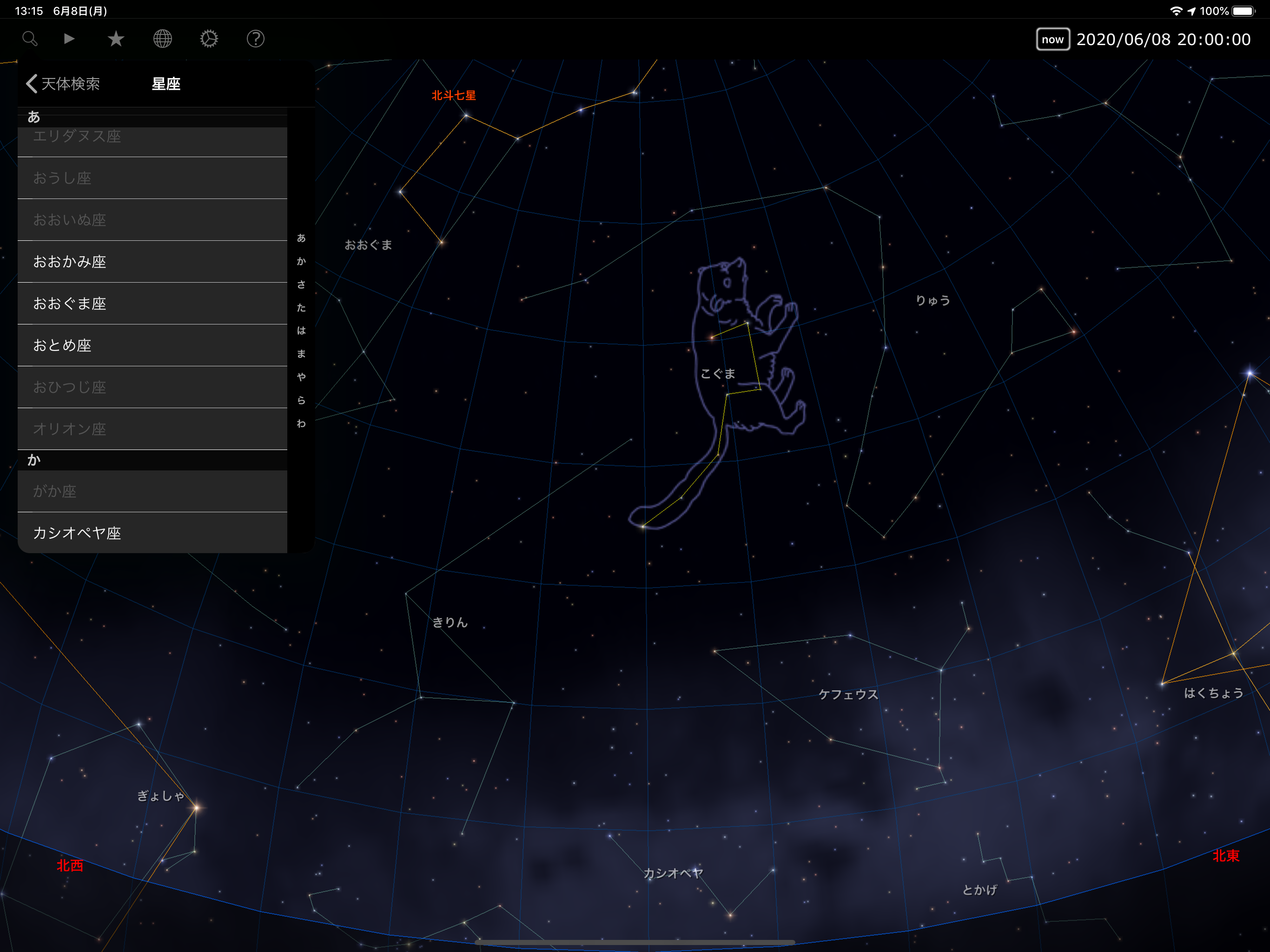The height and width of the screenshot is (952, 1270).
Task: Tap the きりん constellation label
Action: coord(450,622)
